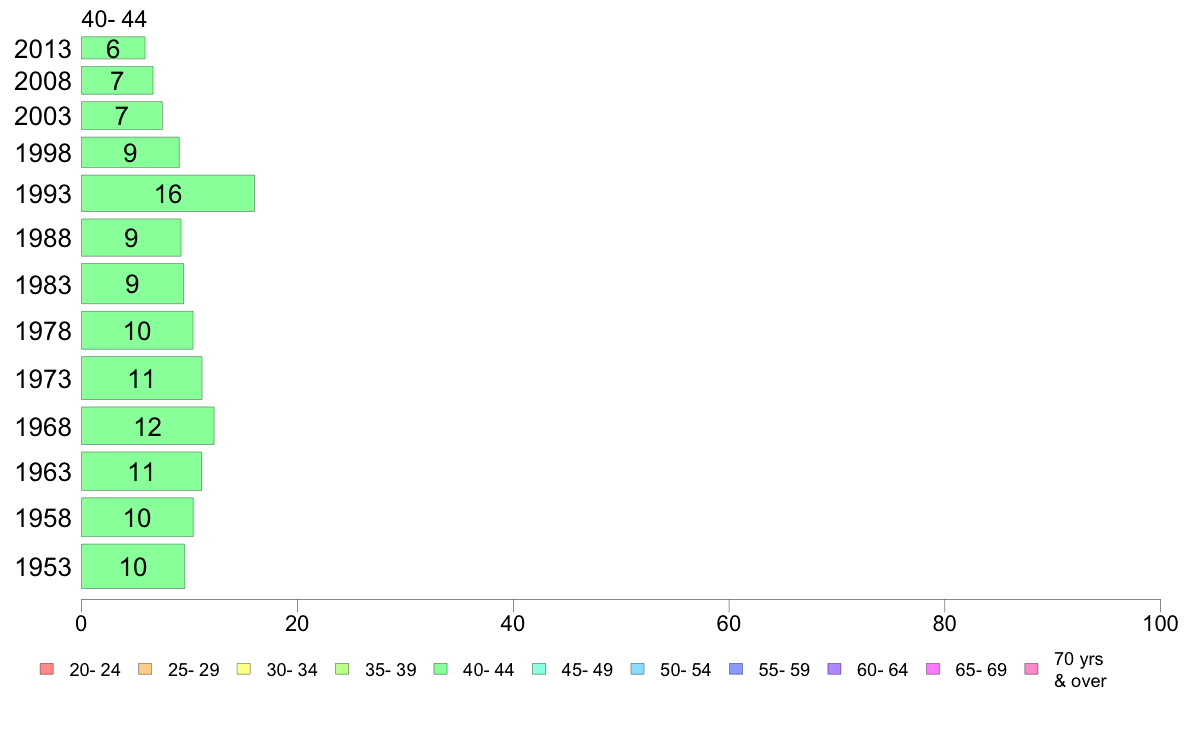Click the 1998 year label
This screenshot has width=1188, height=736.
42,153
